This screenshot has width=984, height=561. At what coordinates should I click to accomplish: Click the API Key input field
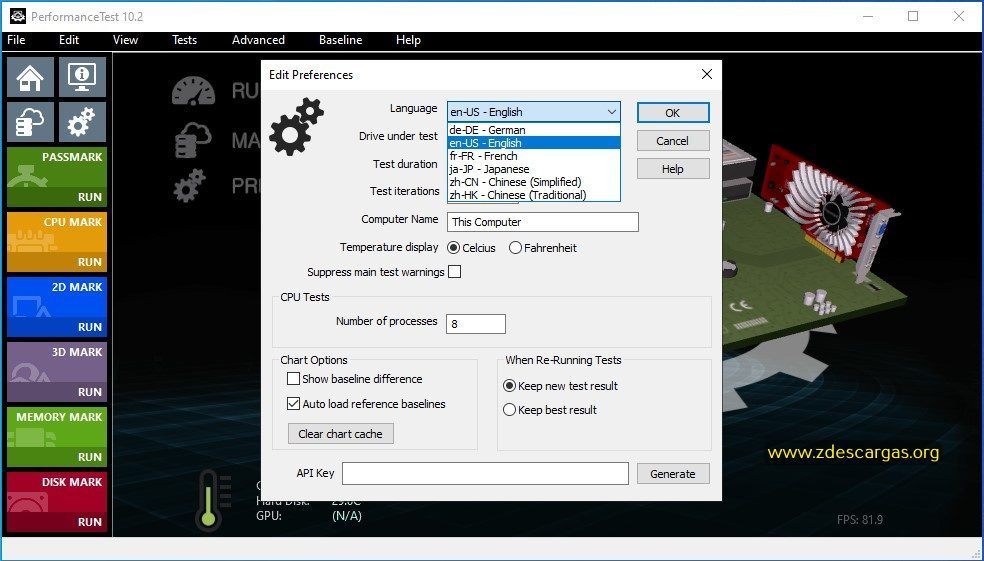(485, 474)
